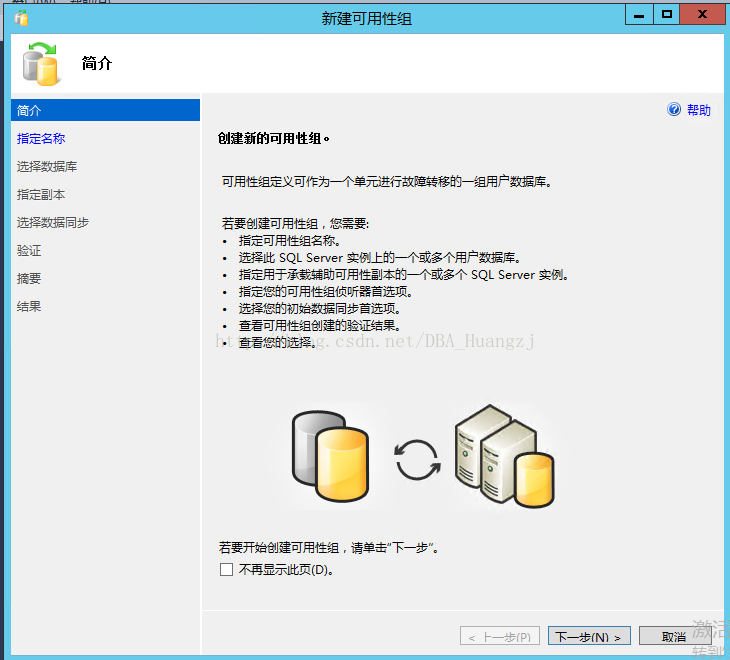Click the disabled 上一步(P) back button
The width and height of the screenshot is (730, 660).
tap(500, 636)
